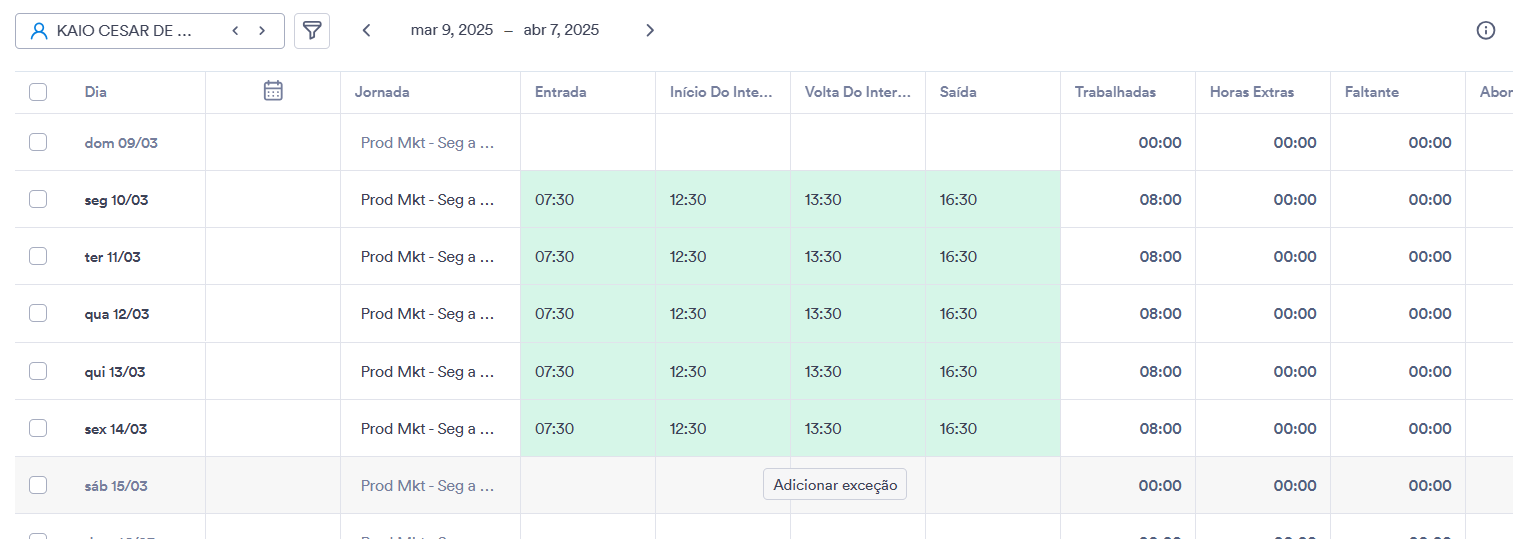Screen dimensions: 1513x539
Task: Click the employee person icon
Action: coord(39,31)
